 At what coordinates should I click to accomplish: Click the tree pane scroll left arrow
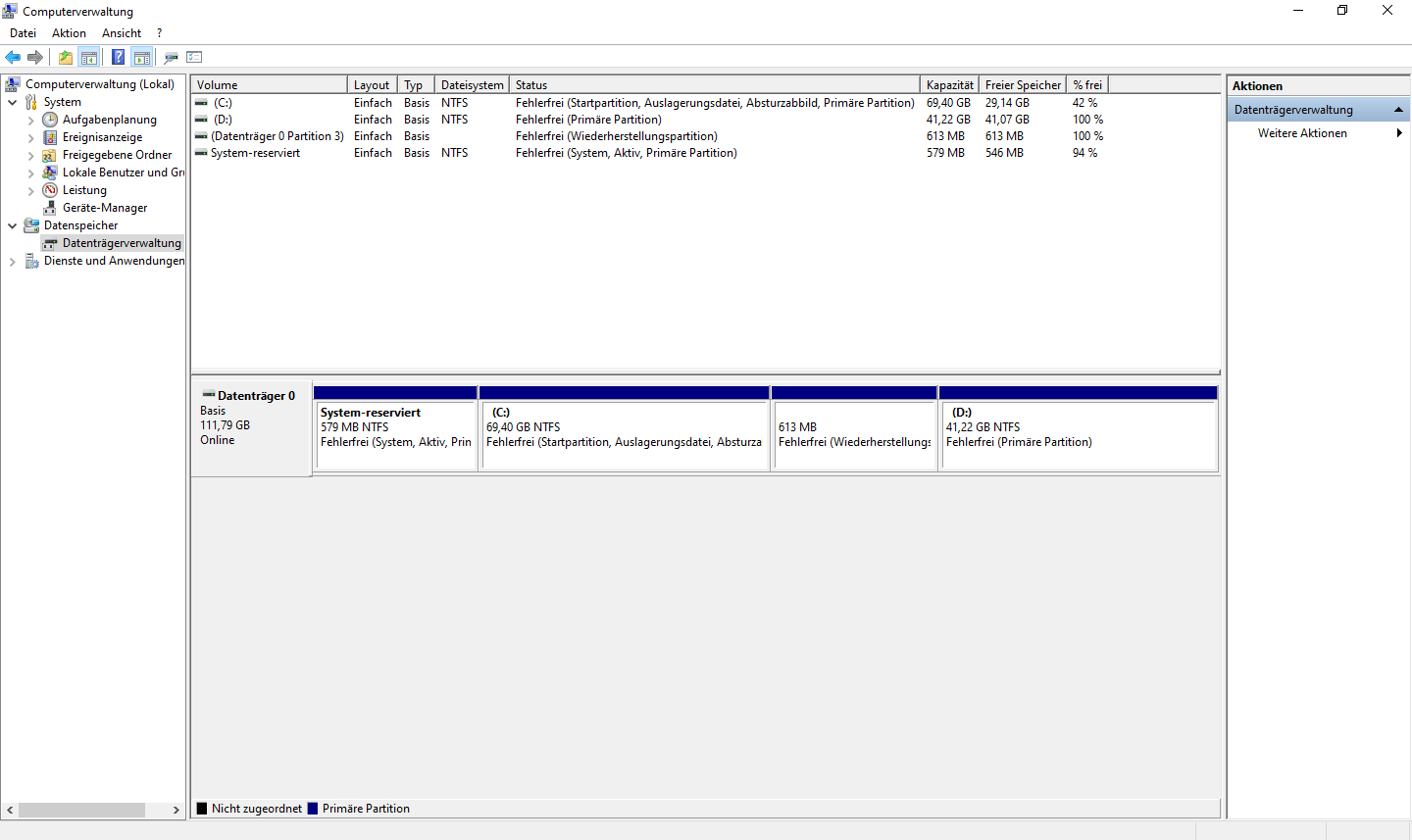tap(10, 810)
